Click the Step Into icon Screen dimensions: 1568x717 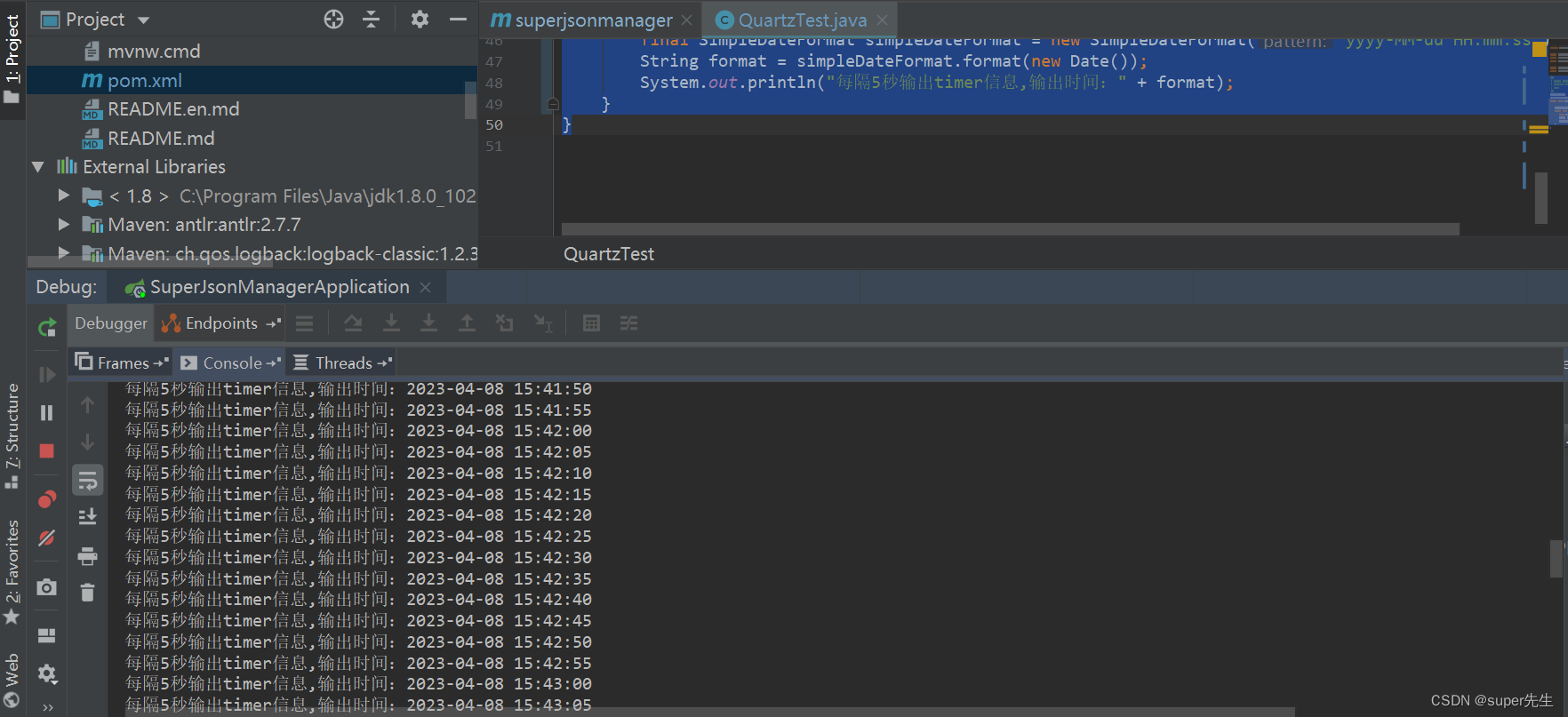pyautogui.click(x=391, y=323)
